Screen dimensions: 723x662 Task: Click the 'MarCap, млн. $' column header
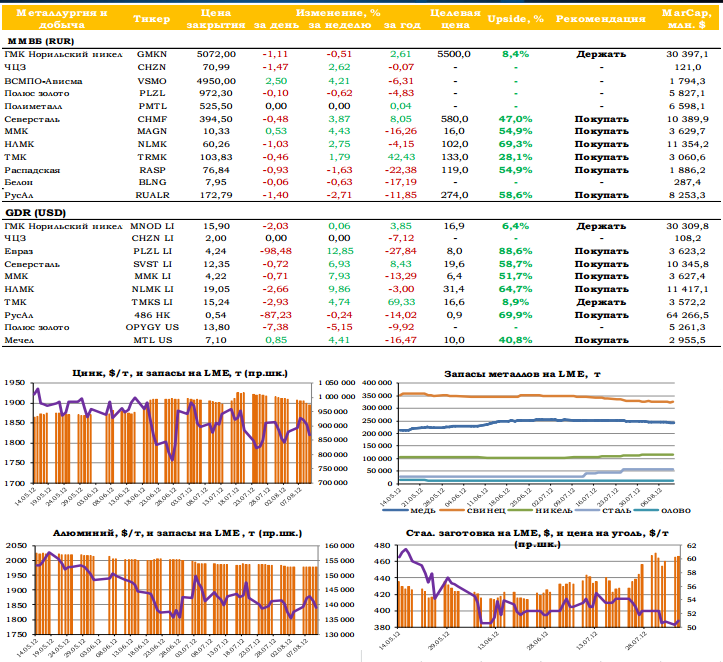tap(687, 19)
